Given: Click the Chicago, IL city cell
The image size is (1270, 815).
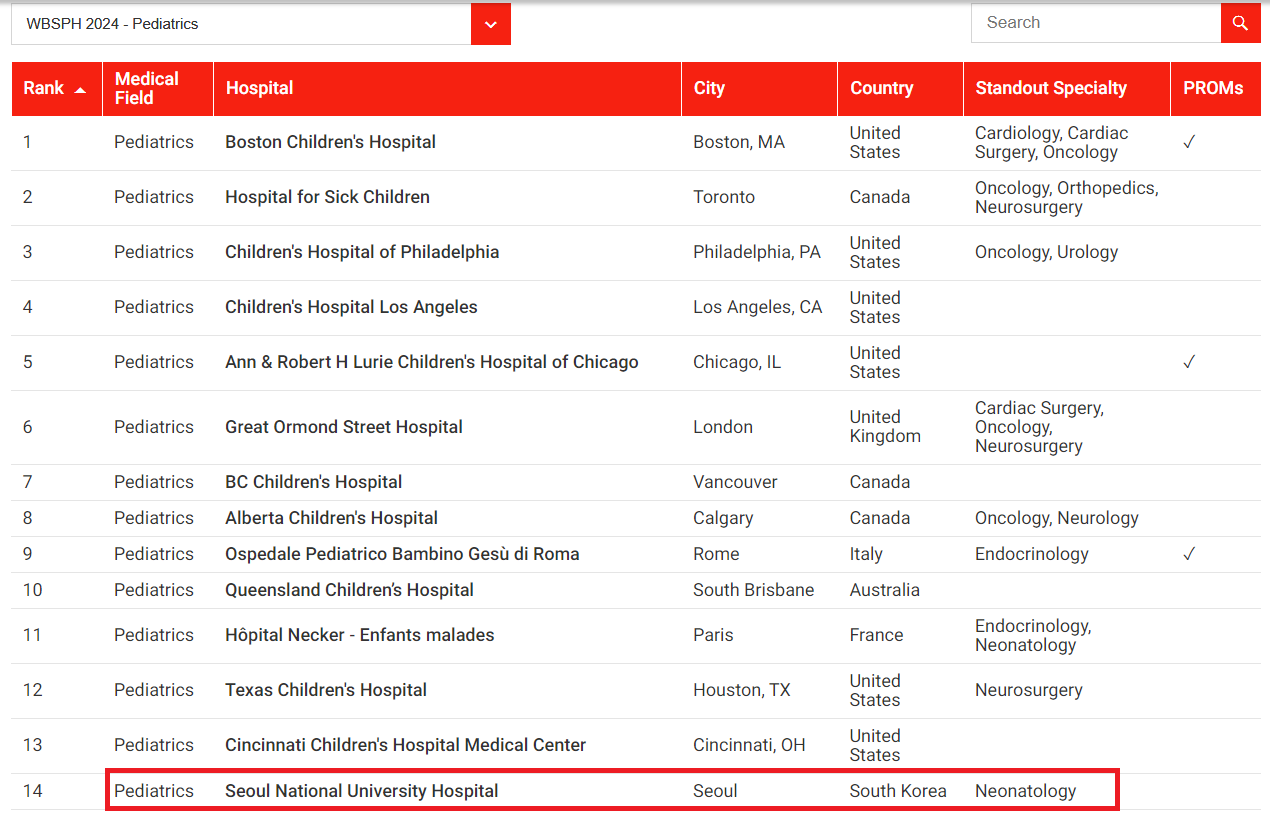Looking at the screenshot, I should (x=737, y=362).
